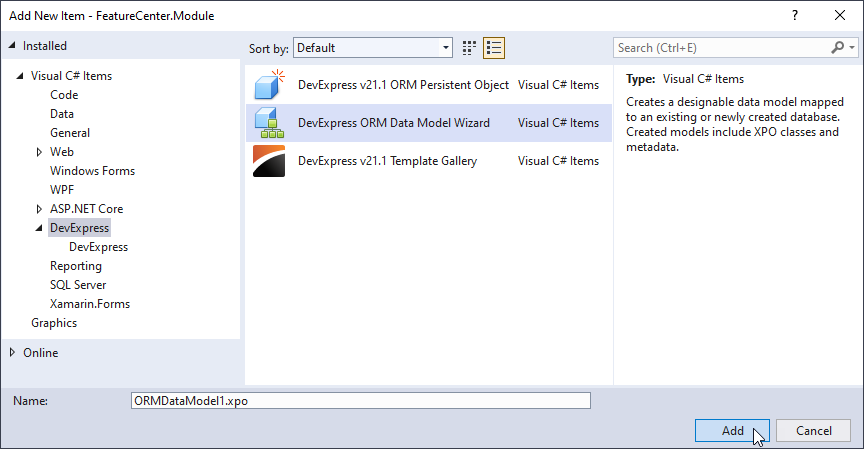Image resolution: width=864 pixels, height=449 pixels.
Task: Click the Cancel button
Action: point(813,431)
